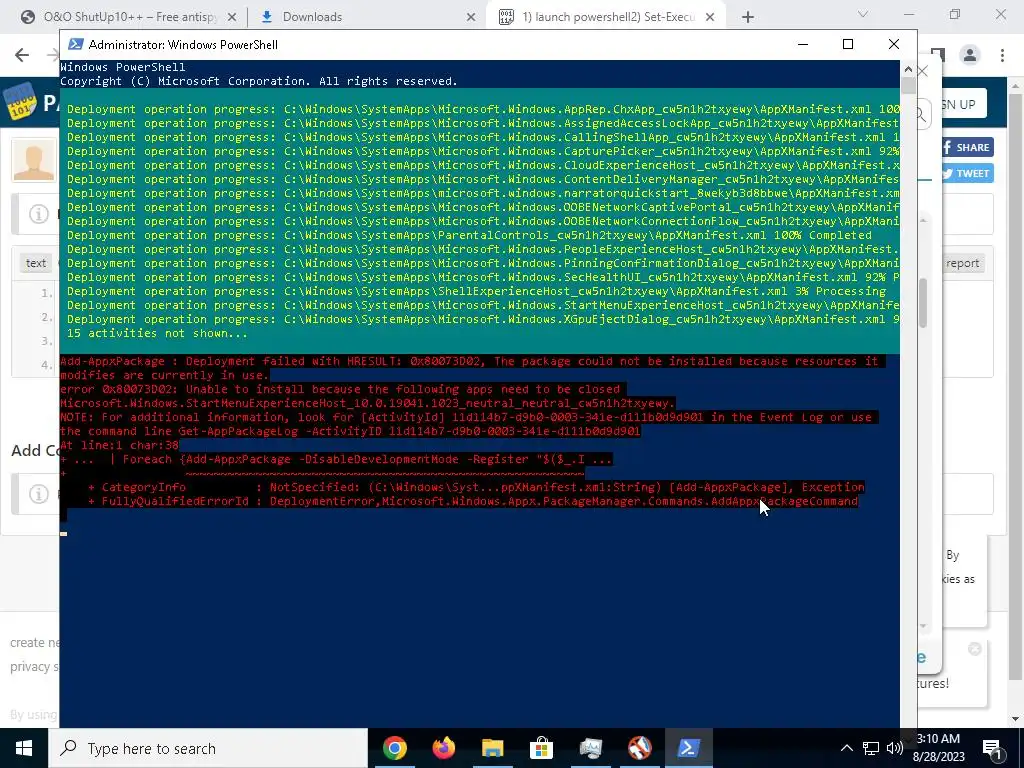Screen dimensions: 1024x768
Task: Click PowerShell scrollbar up arrow
Action: click(908, 69)
